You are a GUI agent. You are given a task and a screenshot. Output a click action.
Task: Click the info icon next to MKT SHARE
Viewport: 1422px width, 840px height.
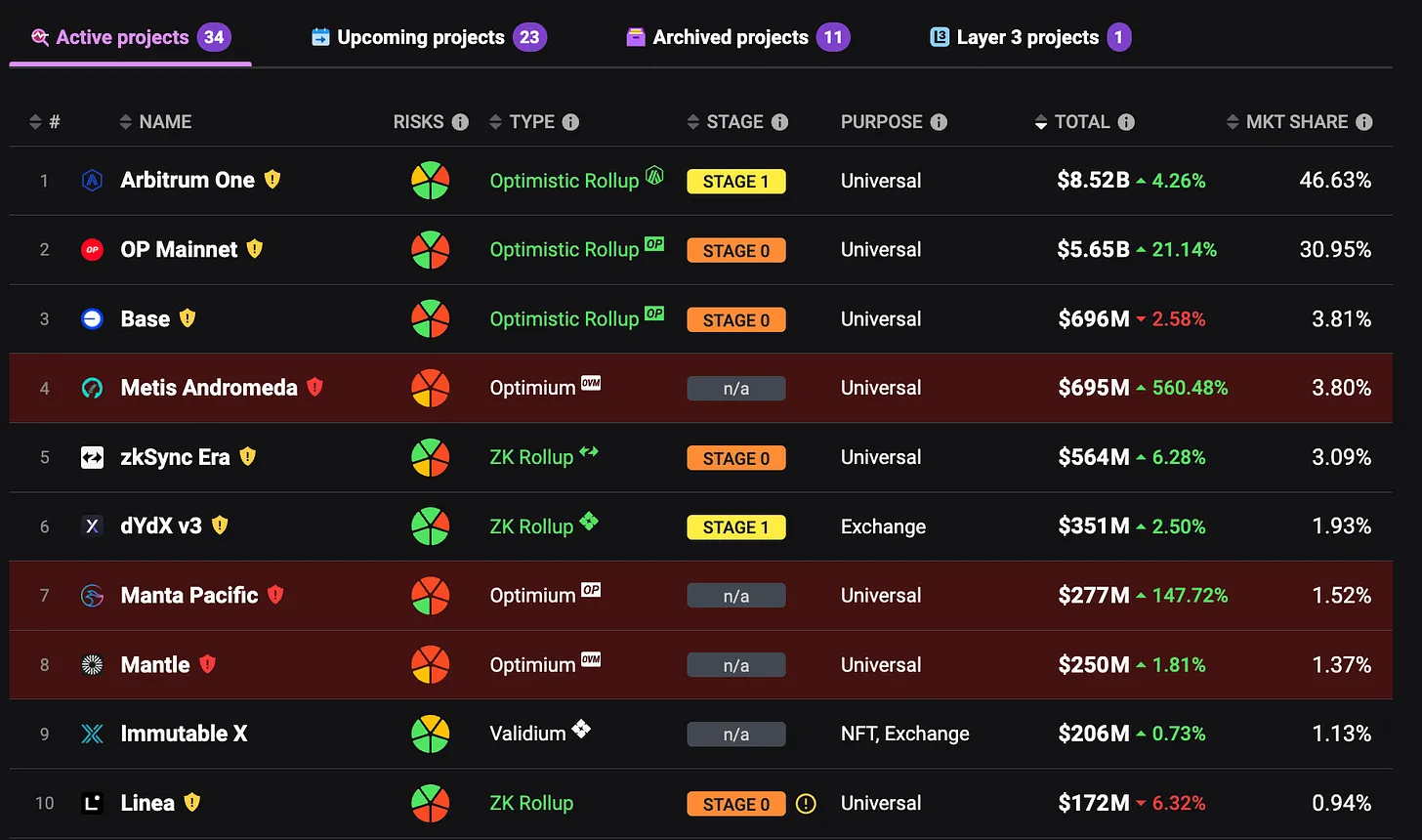(x=1364, y=122)
